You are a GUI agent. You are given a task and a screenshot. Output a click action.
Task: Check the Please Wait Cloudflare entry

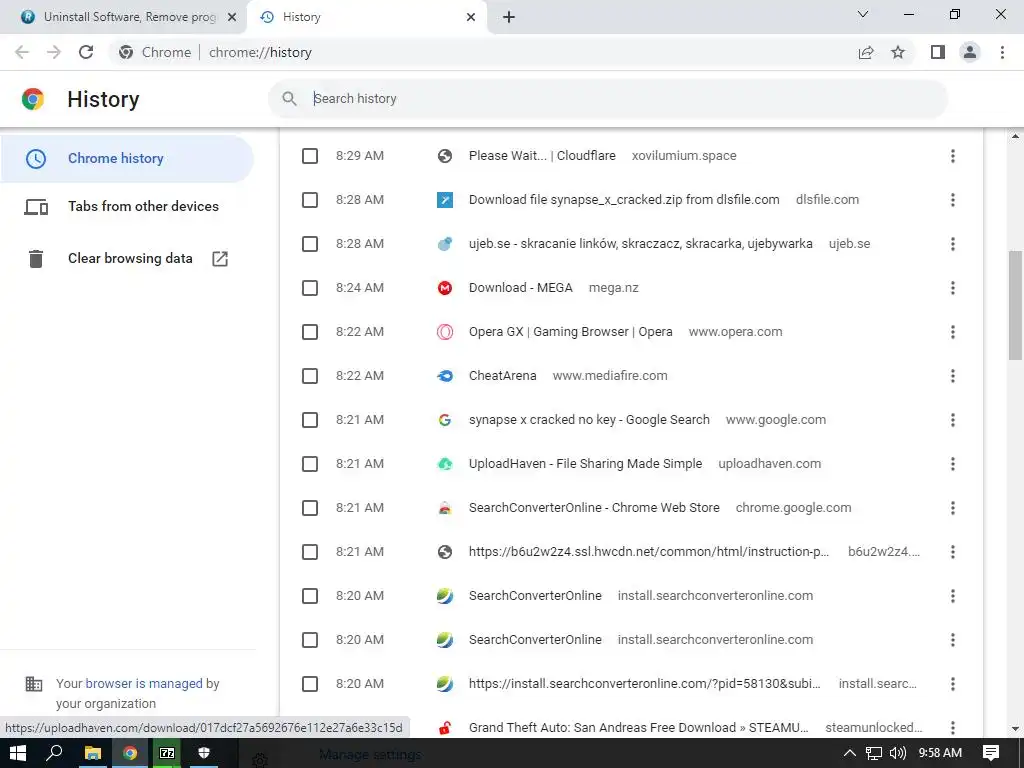click(310, 156)
